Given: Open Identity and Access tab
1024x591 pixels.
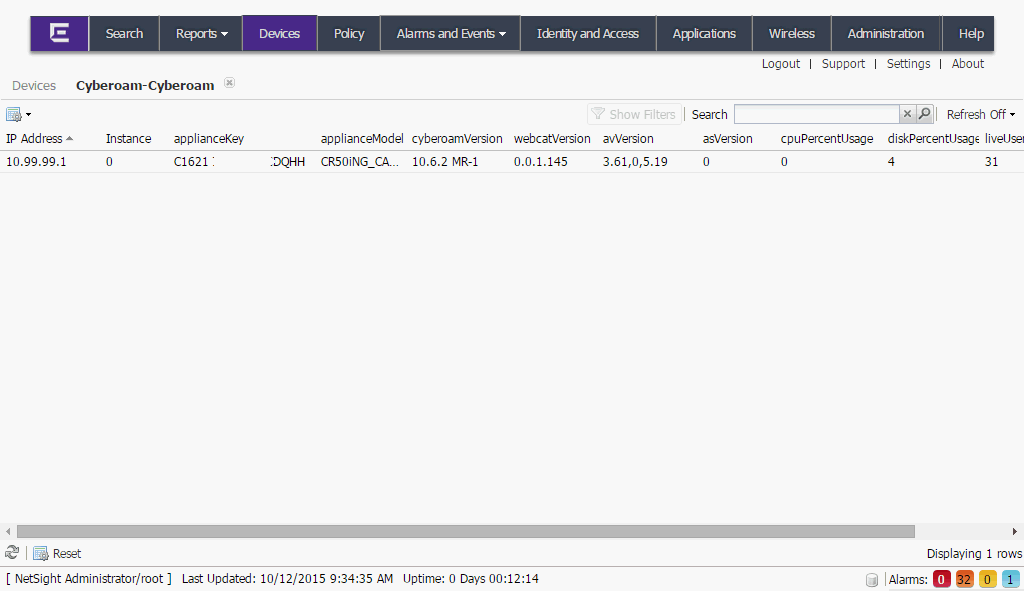Looking at the screenshot, I should coord(588,33).
